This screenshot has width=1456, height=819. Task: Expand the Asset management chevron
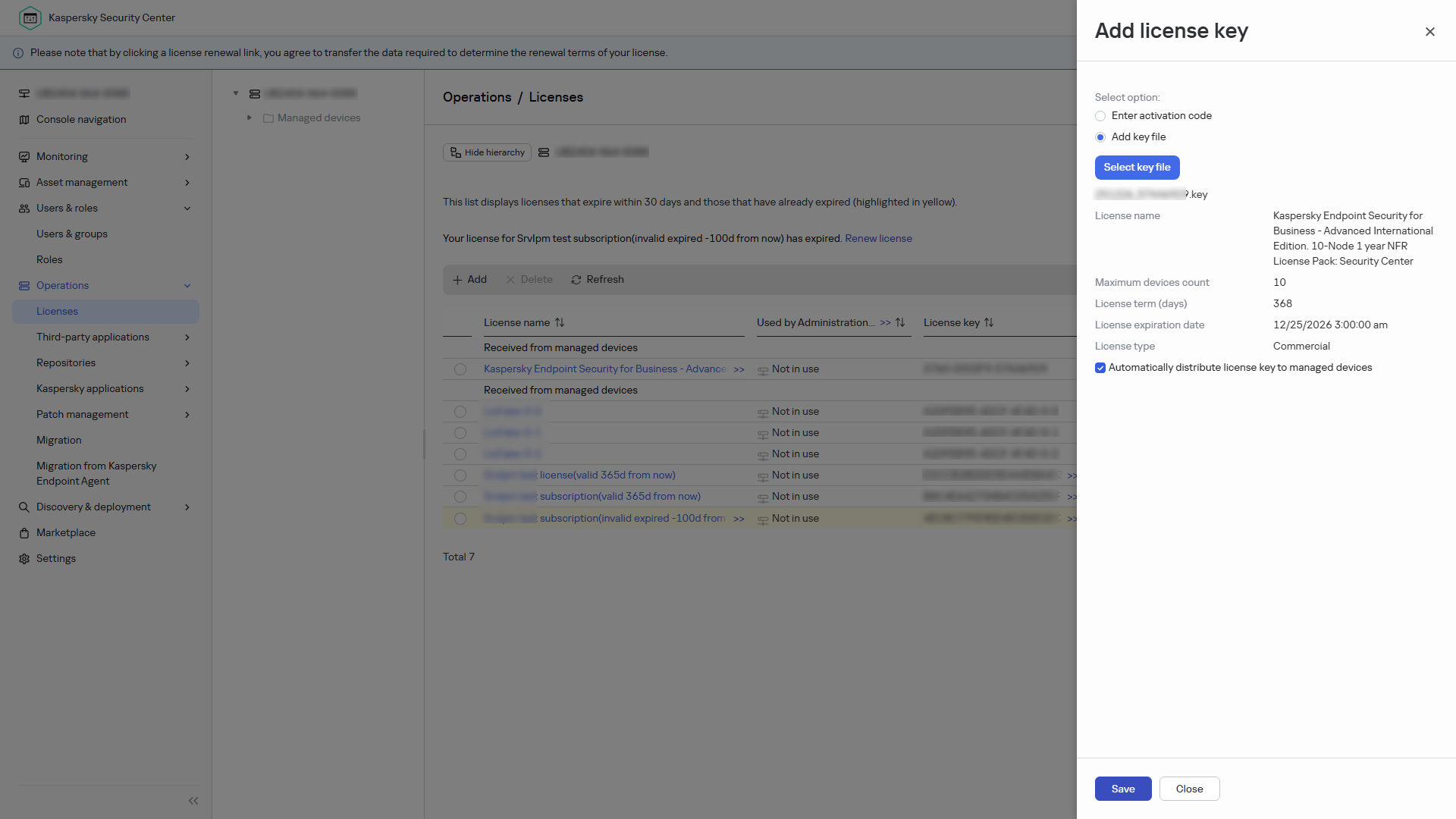[187, 183]
